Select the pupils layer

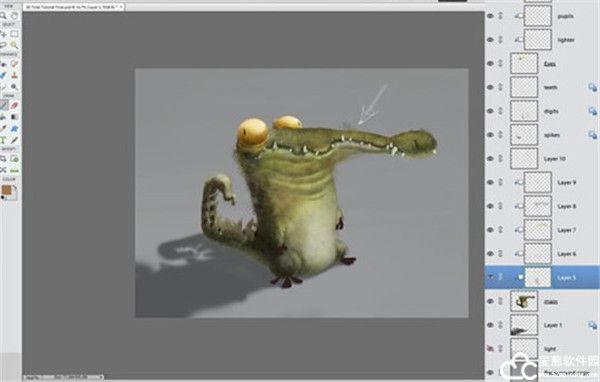(542, 16)
